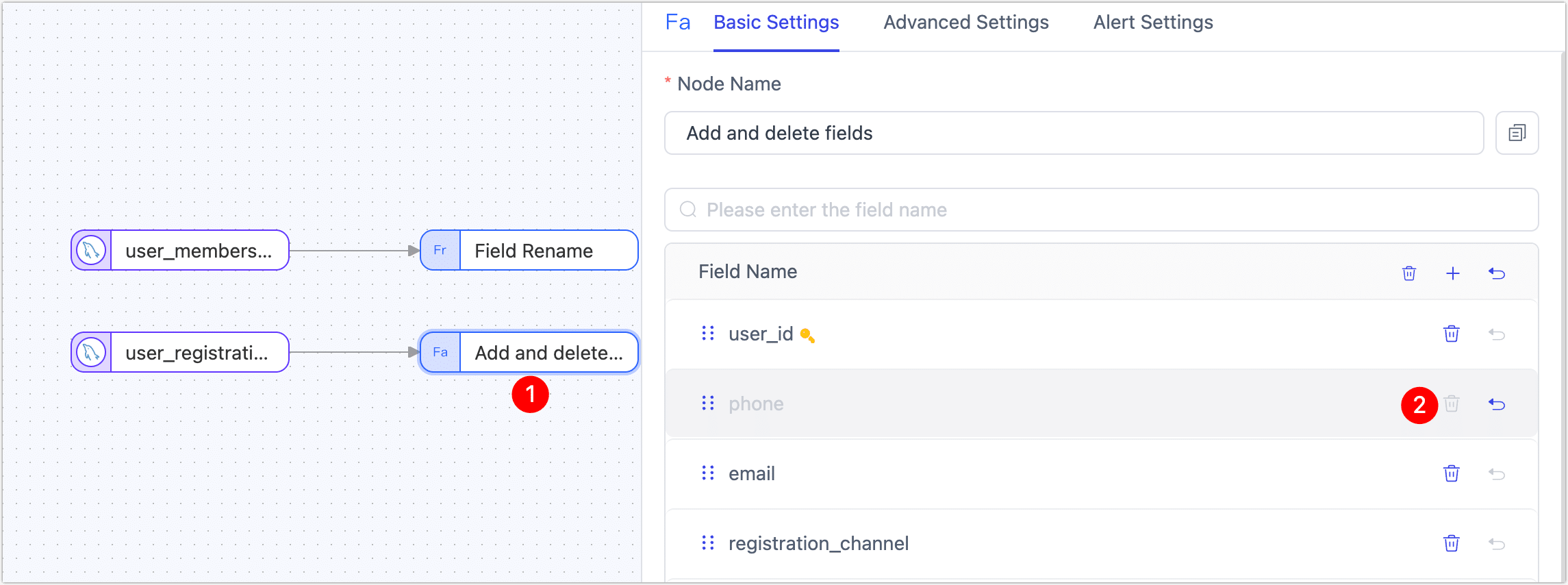The height and width of the screenshot is (585, 1568).
Task: Click the copy icon beside Node Name
Action: pos(1517,133)
